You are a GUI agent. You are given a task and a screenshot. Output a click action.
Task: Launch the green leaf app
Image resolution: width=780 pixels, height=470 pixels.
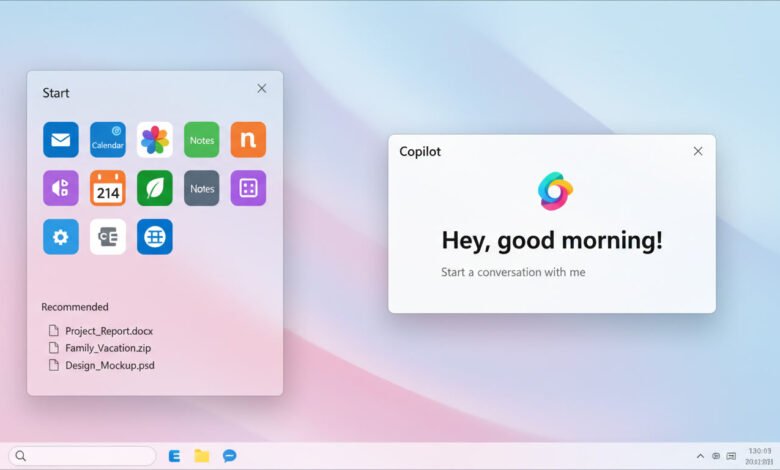pos(155,188)
